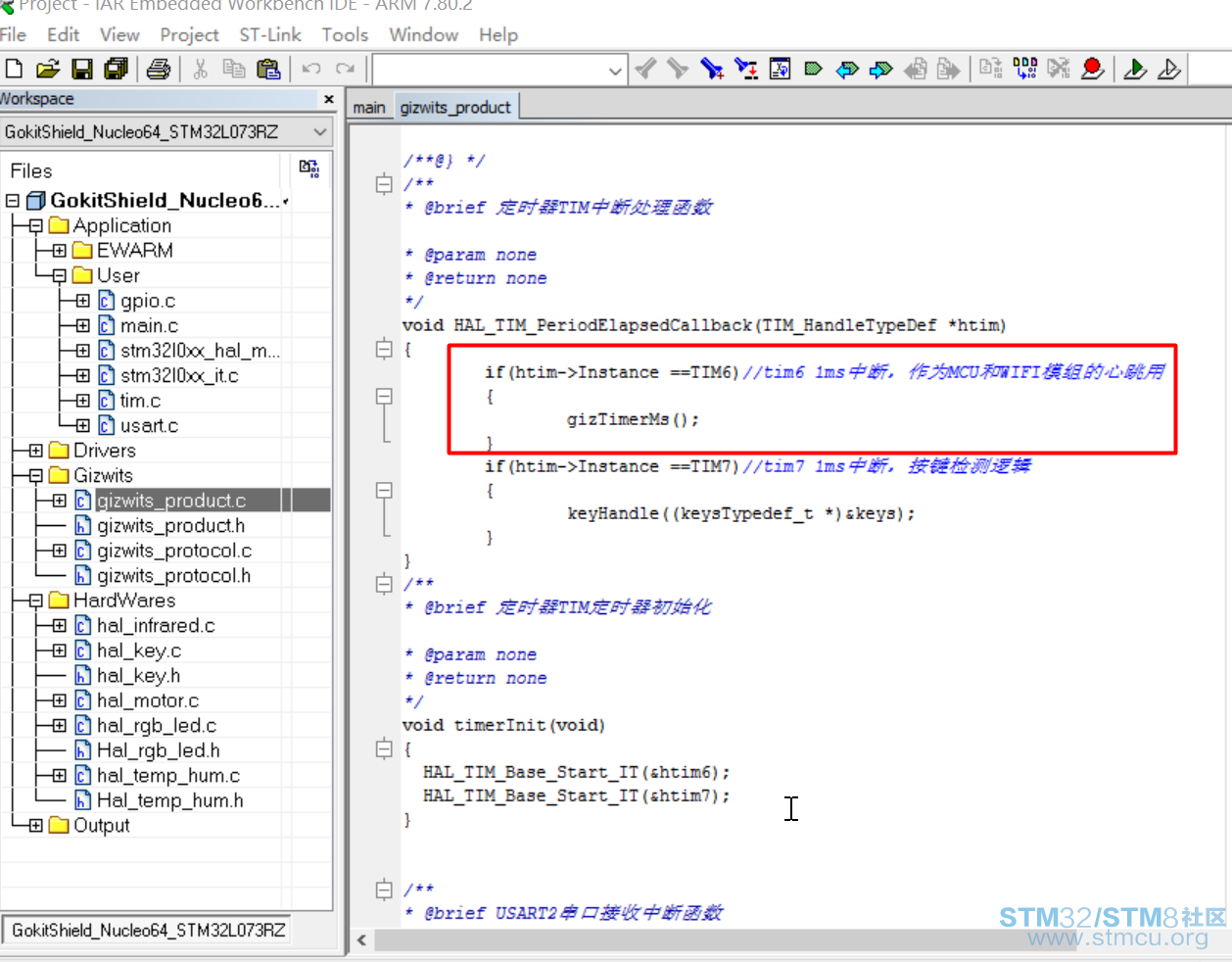Click the horizontal scrollbar left arrow in the editor
This screenshot has width=1232, height=962.
[362, 940]
